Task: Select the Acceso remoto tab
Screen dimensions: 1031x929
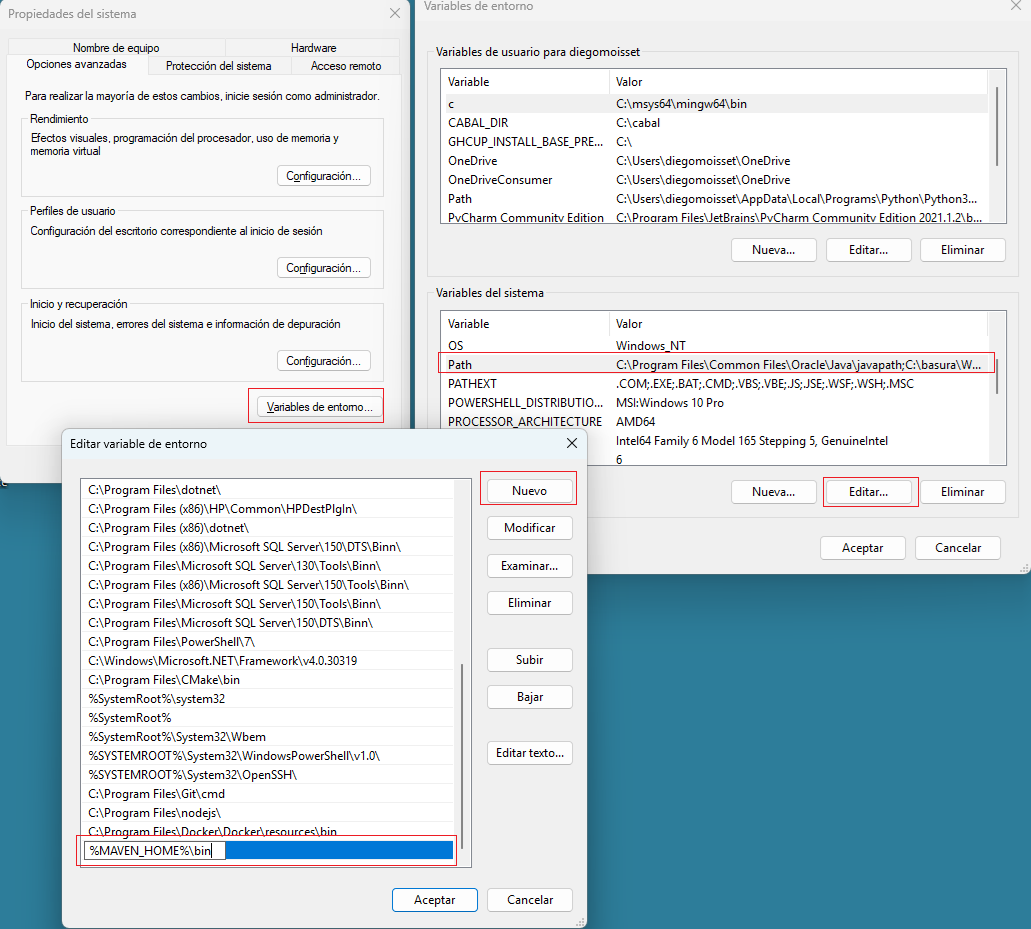Action: coord(345,66)
